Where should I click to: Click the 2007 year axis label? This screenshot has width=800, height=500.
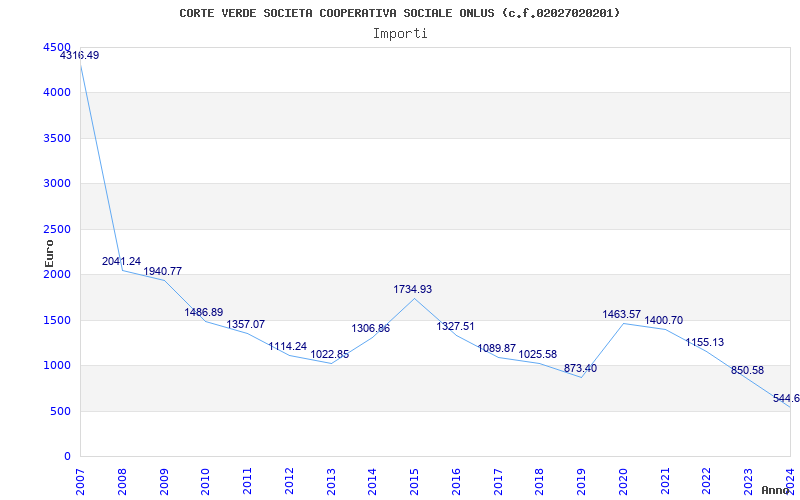80,482
